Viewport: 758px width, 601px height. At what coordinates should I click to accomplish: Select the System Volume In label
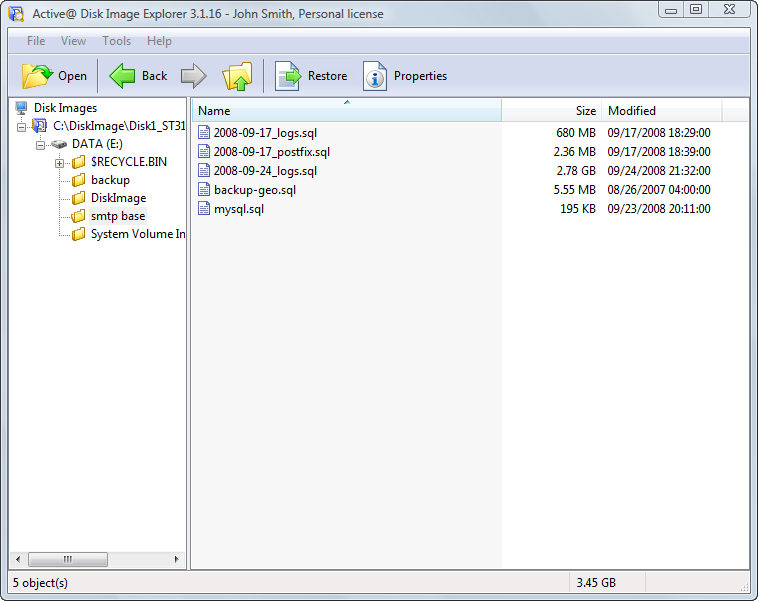point(138,234)
